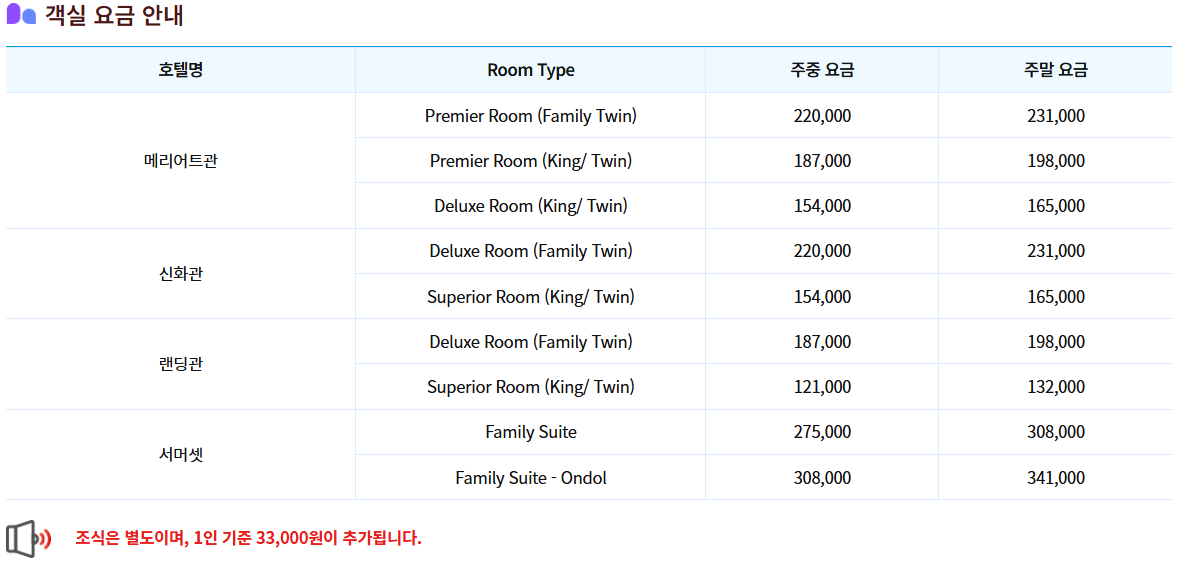The width and height of the screenshot is (1181, 574).
Task: Select the Room Type column header
Action: (x=530, y=70)
